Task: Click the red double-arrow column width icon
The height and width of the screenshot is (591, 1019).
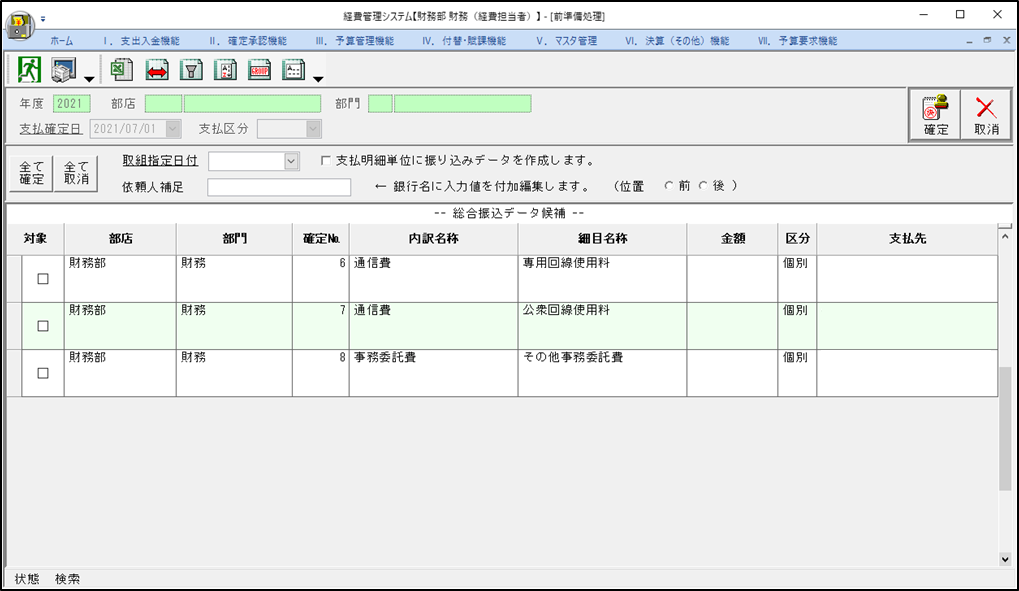Action: click(x=157, y=70)
